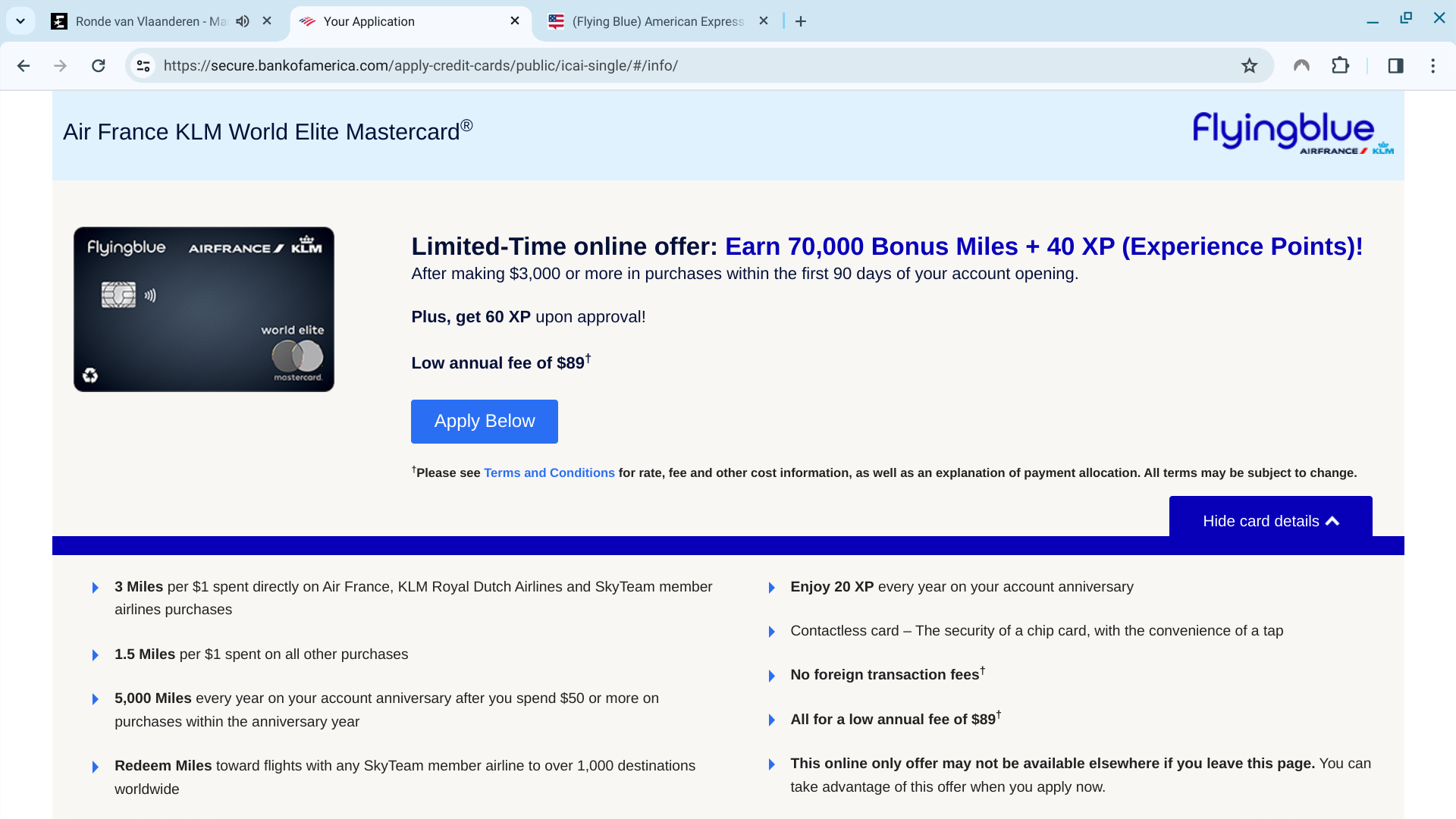Click the browser back arrow
1456x819 pixels.
[24, 66]
